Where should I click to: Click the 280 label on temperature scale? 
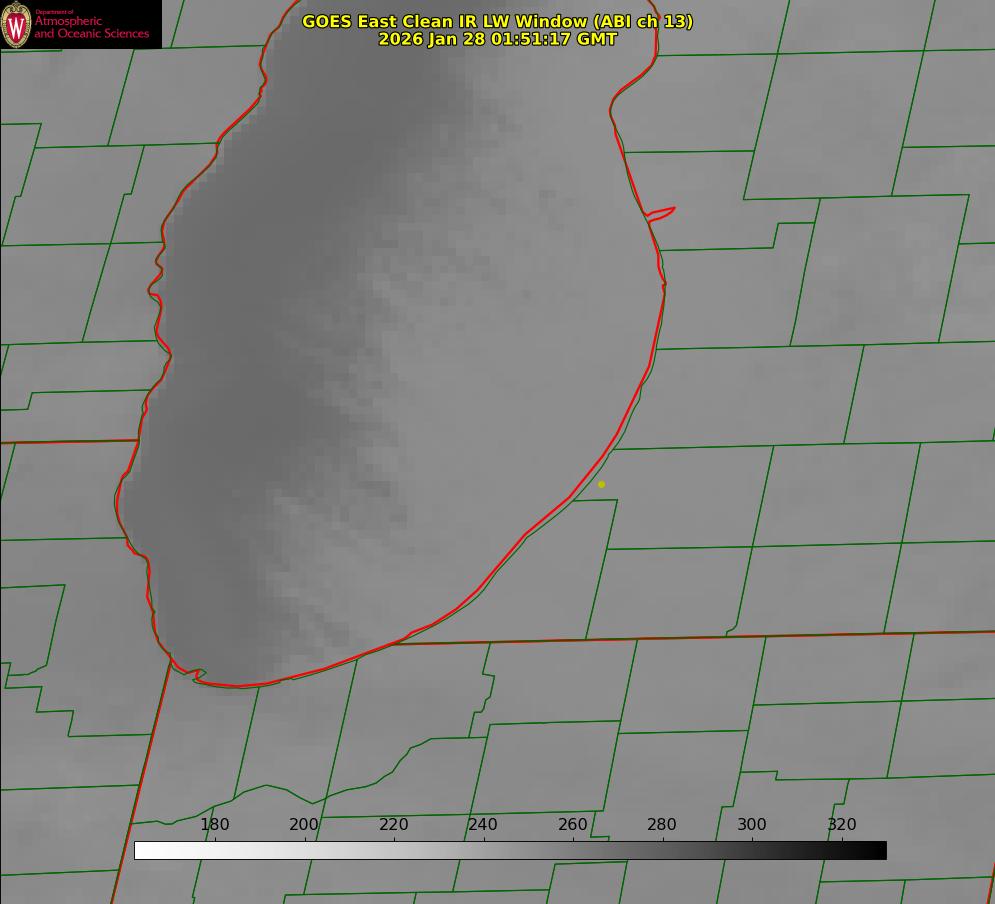point(662,825)
